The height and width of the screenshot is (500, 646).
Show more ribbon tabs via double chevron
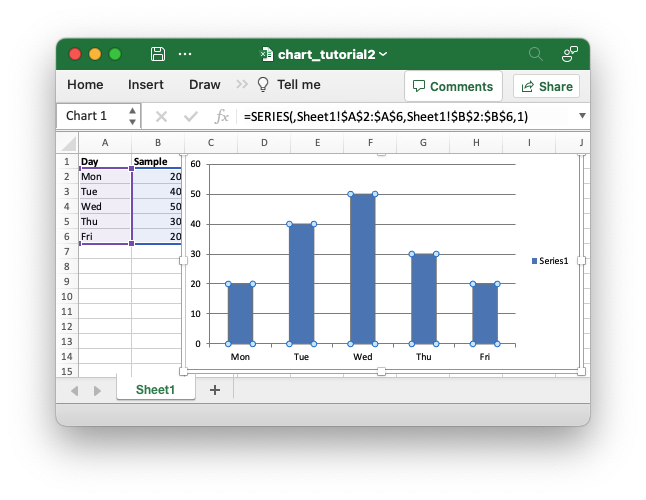242,85
